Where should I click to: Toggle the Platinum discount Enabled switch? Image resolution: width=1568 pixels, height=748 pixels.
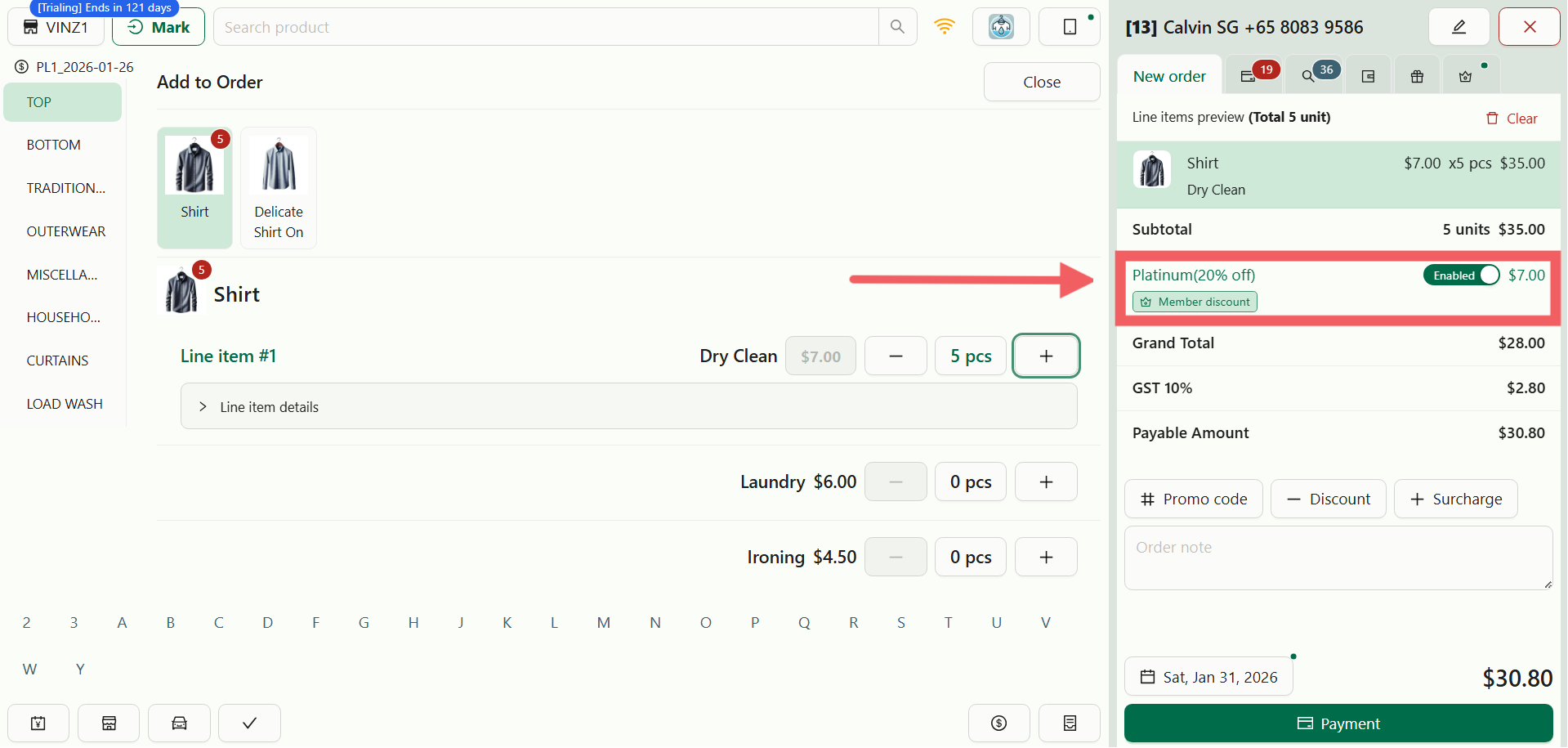point(1462,275)
